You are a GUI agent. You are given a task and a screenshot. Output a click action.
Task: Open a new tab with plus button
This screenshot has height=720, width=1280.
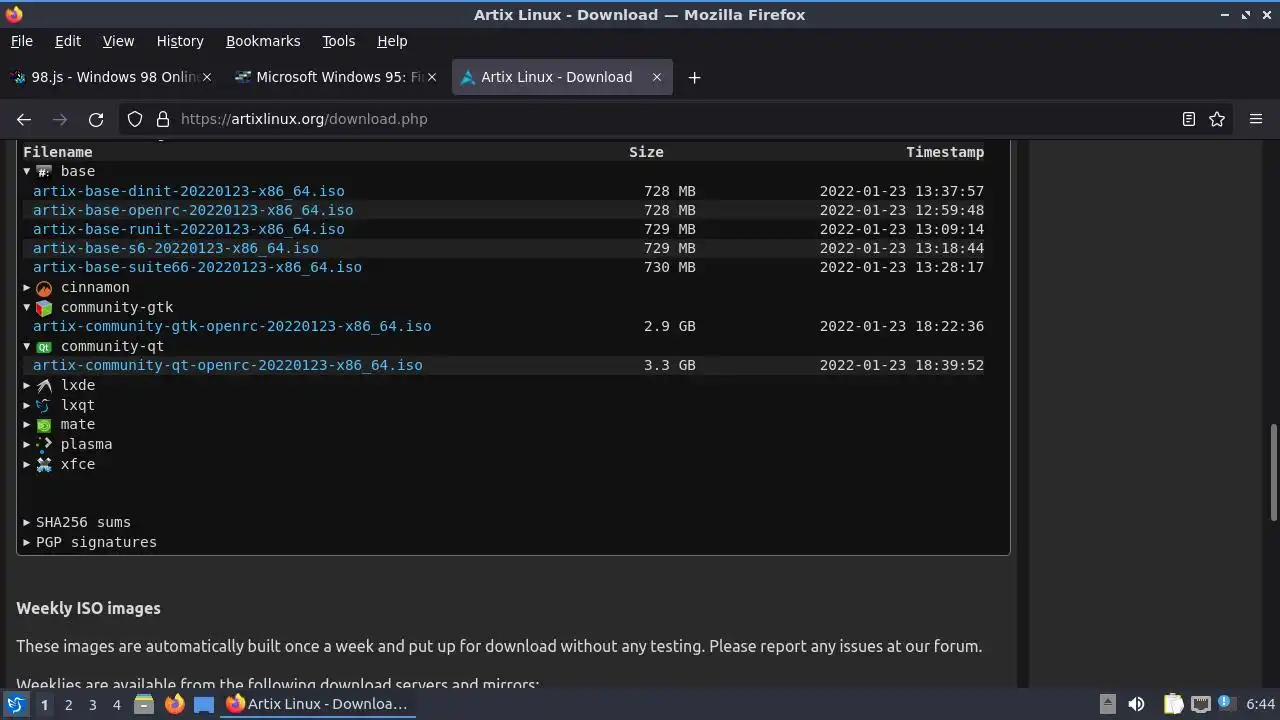click(x=694, y=77)
